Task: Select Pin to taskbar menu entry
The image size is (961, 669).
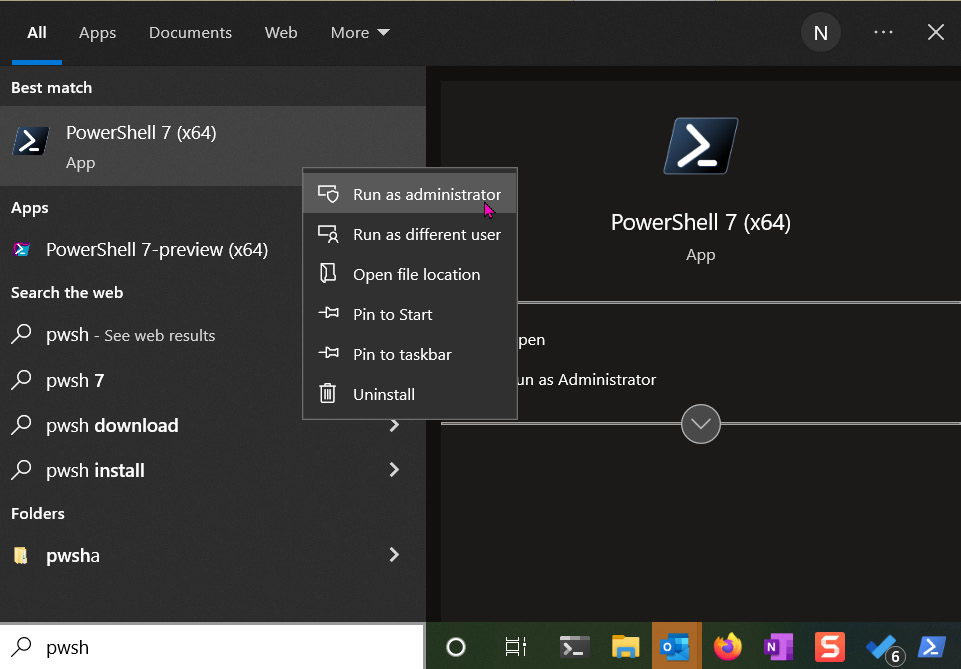Action: [x=410, y=354]
